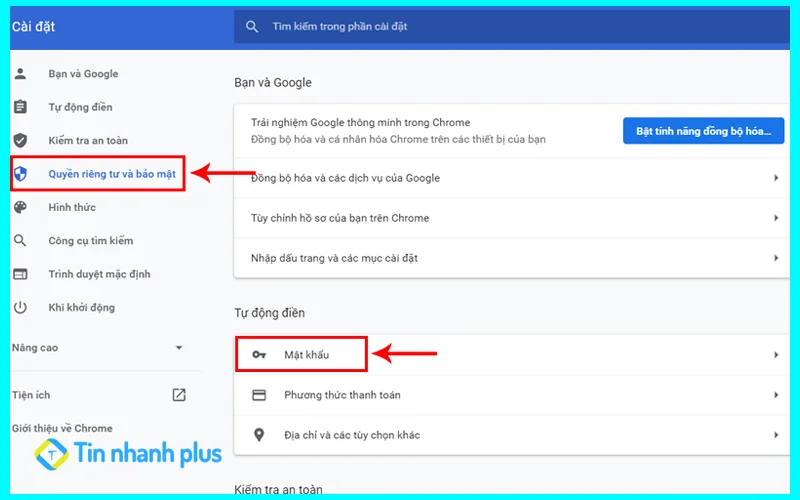Click the search magnifier icon in the settings search bar
800x500 pixels.
pos(252,27)
